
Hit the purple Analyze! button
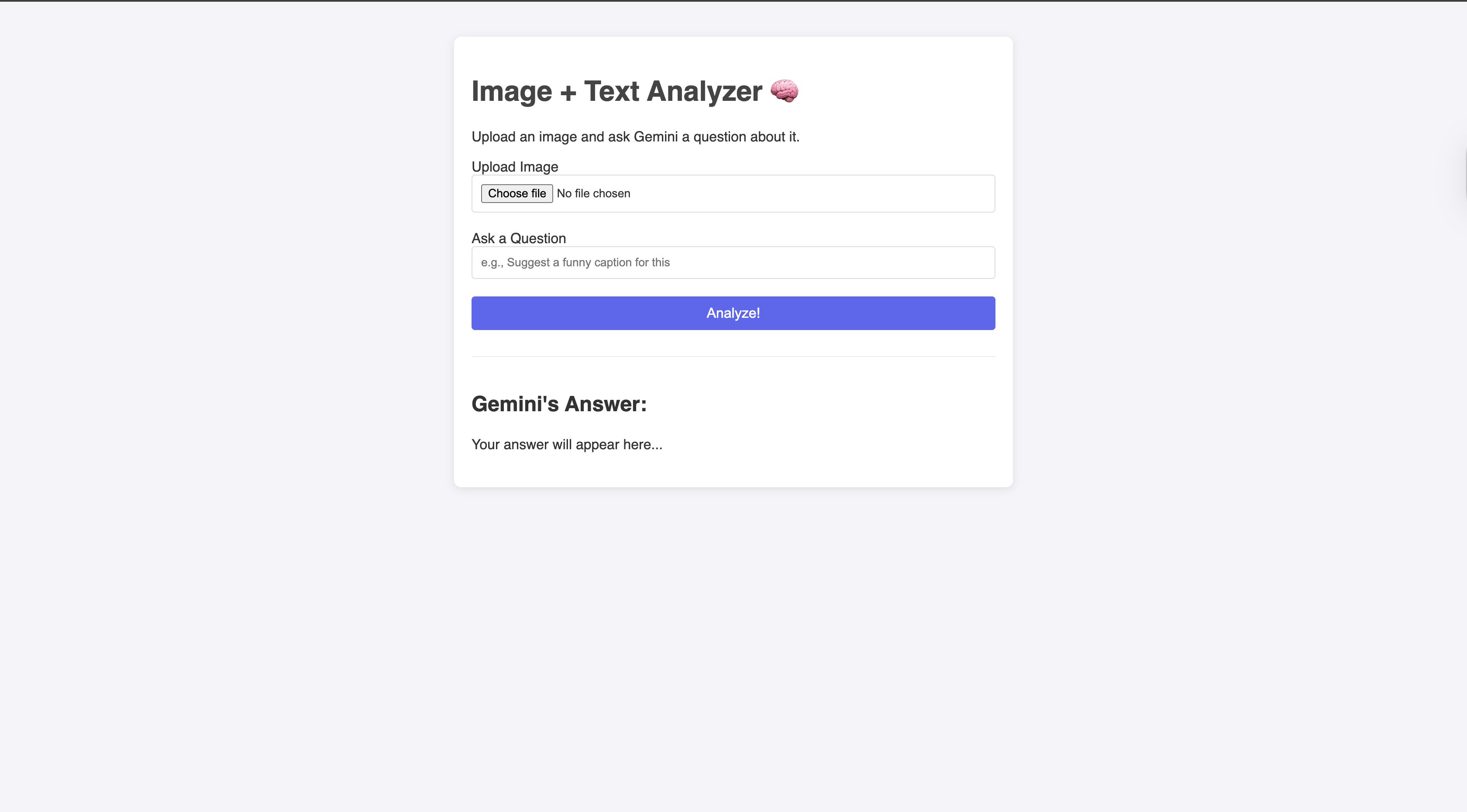[733, 313]
